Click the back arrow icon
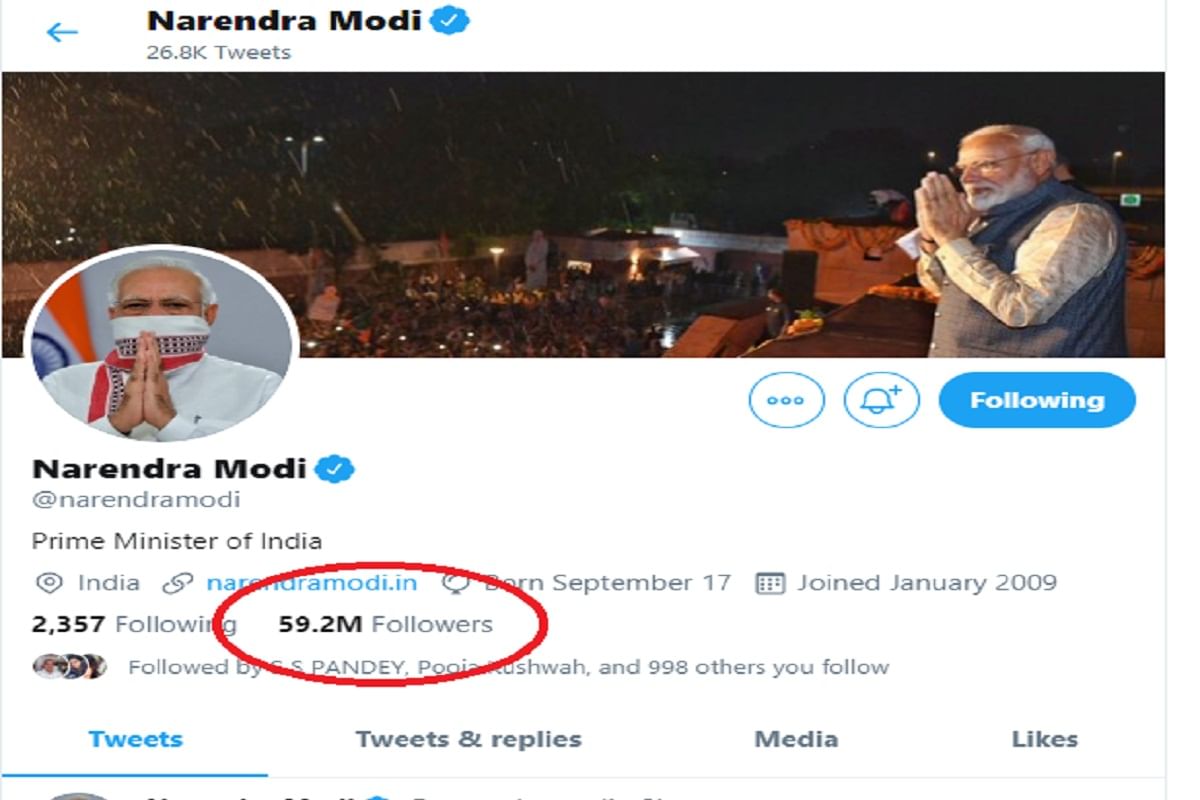The width and height of the screenshot is (1200, 800). [x=62, y=32]
